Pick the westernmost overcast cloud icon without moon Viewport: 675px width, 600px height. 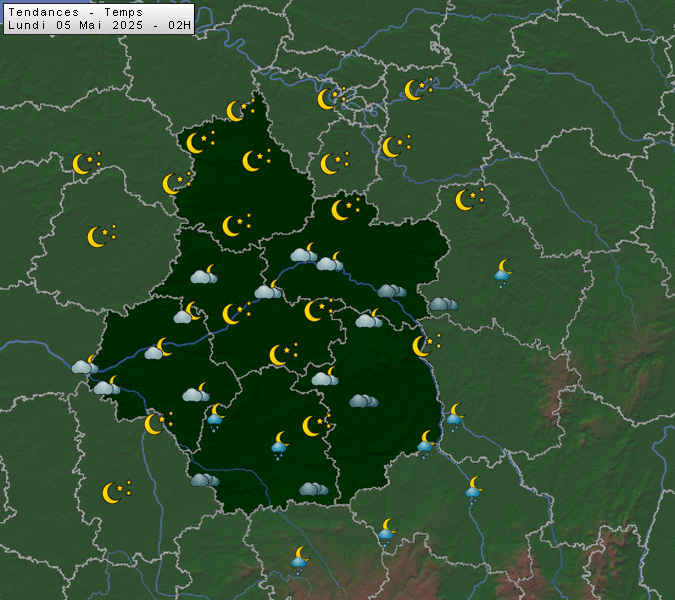[x=205, y=480]
